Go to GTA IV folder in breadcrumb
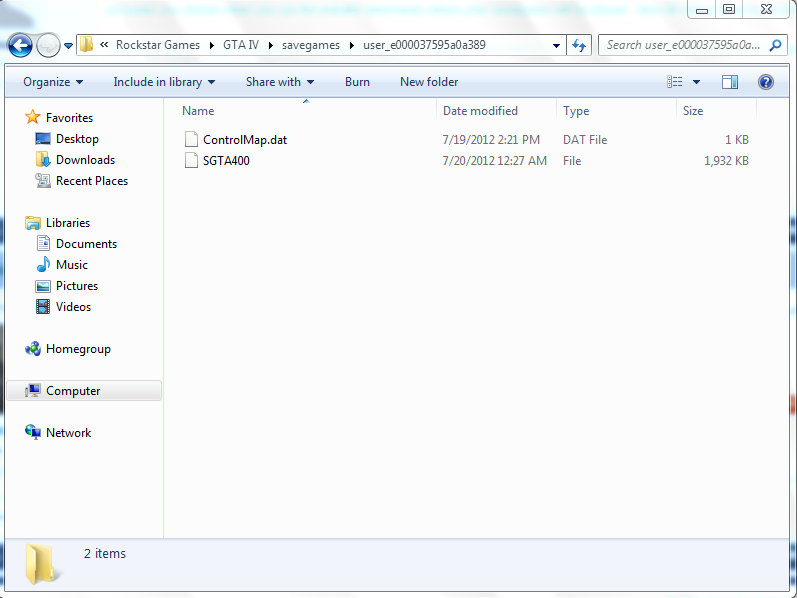The width and height of the screenshot is (797, 598). pyautogui.click(x=241, y=45)
